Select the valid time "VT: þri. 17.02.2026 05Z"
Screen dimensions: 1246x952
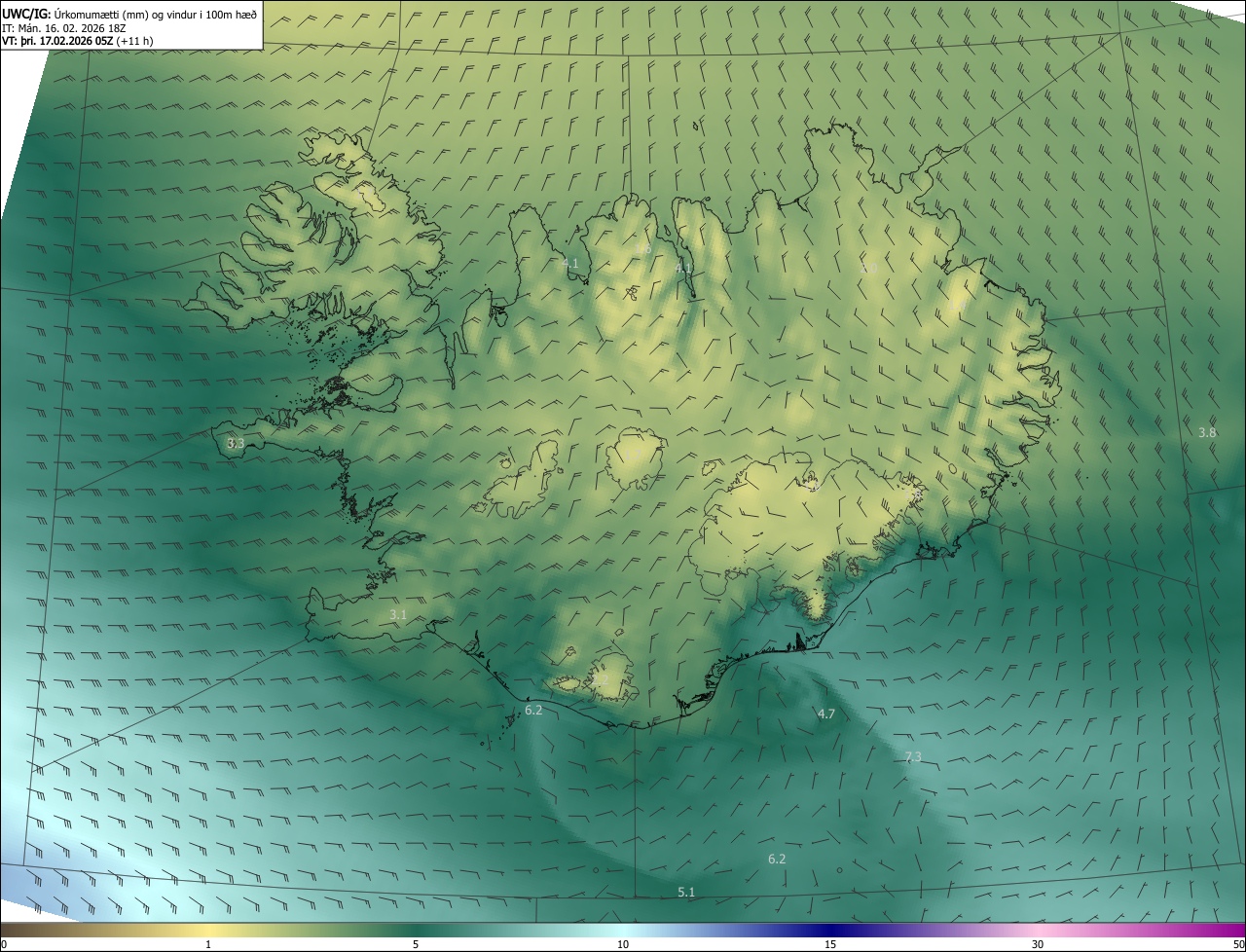58,41
